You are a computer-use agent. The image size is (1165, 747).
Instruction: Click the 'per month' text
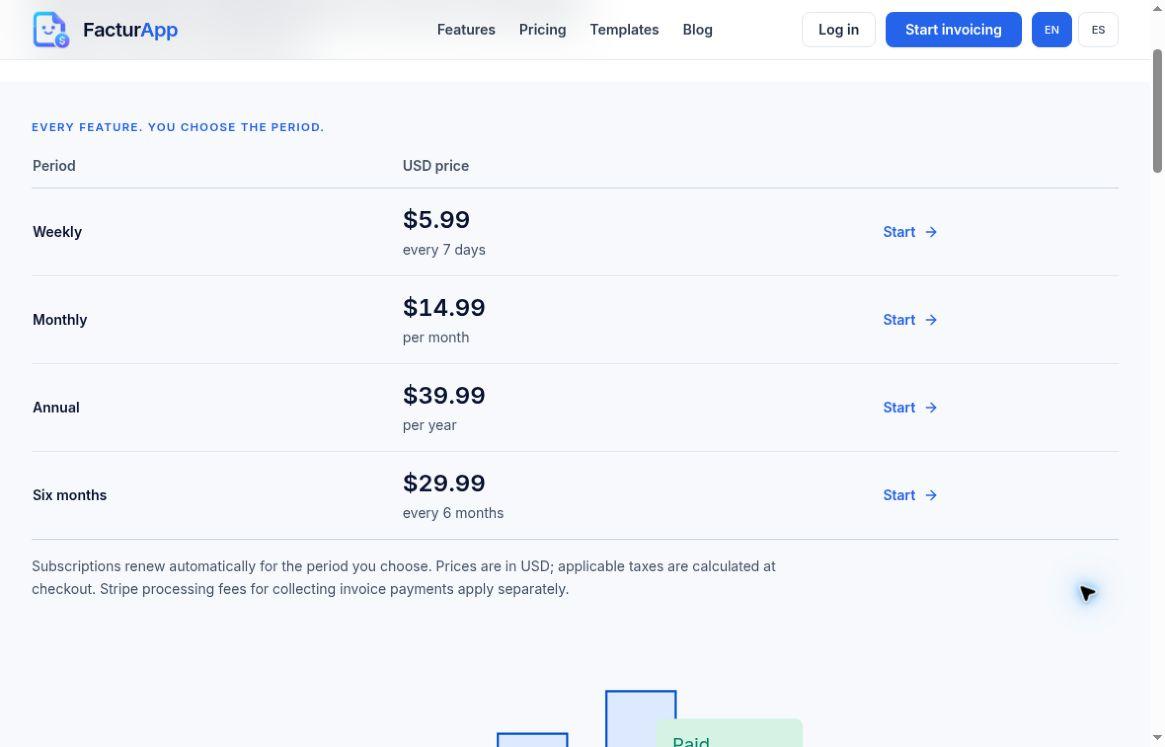[x=435, y=337]
